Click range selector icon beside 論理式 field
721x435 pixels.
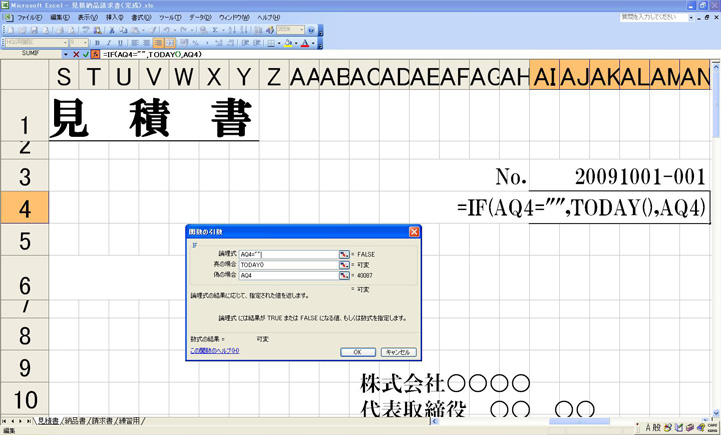344,254
